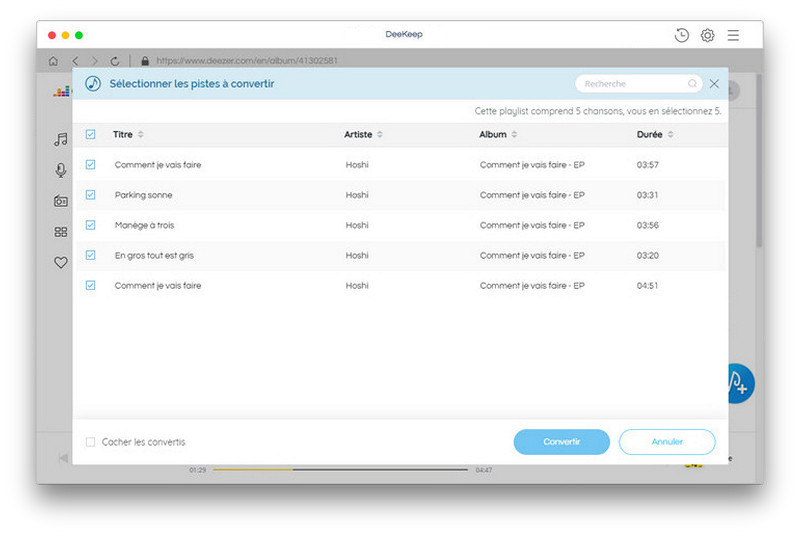Click album cell in Manège à trois row
800x536 pixels.
532,225
